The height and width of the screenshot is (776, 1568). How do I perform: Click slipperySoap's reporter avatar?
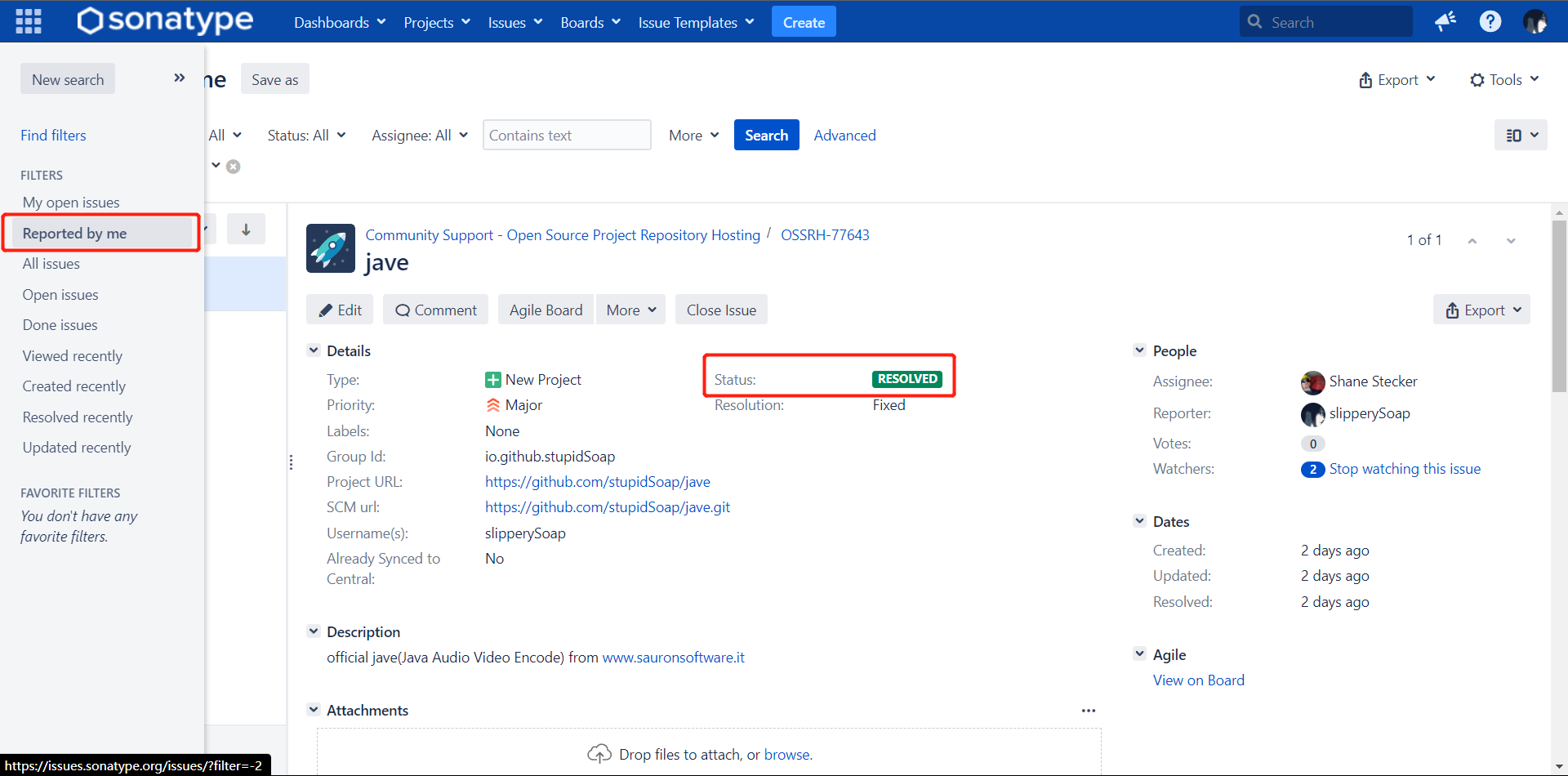pyautogui.click(x=1313, y=414)
